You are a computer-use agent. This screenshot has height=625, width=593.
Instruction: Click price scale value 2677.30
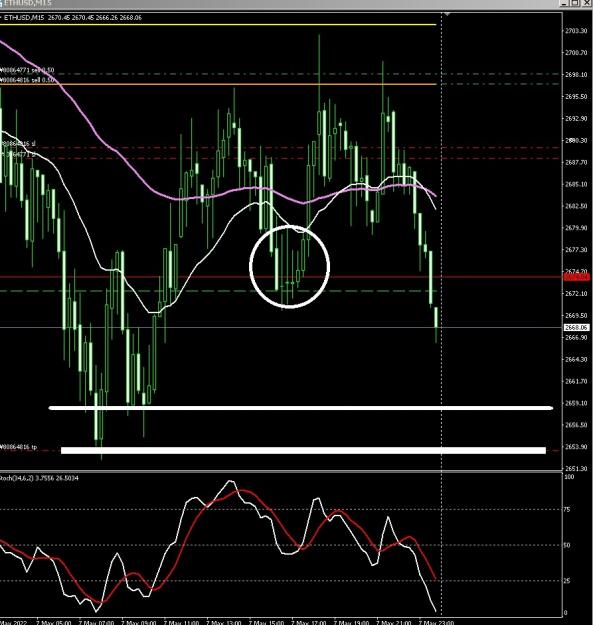click(x=576, y=250)
